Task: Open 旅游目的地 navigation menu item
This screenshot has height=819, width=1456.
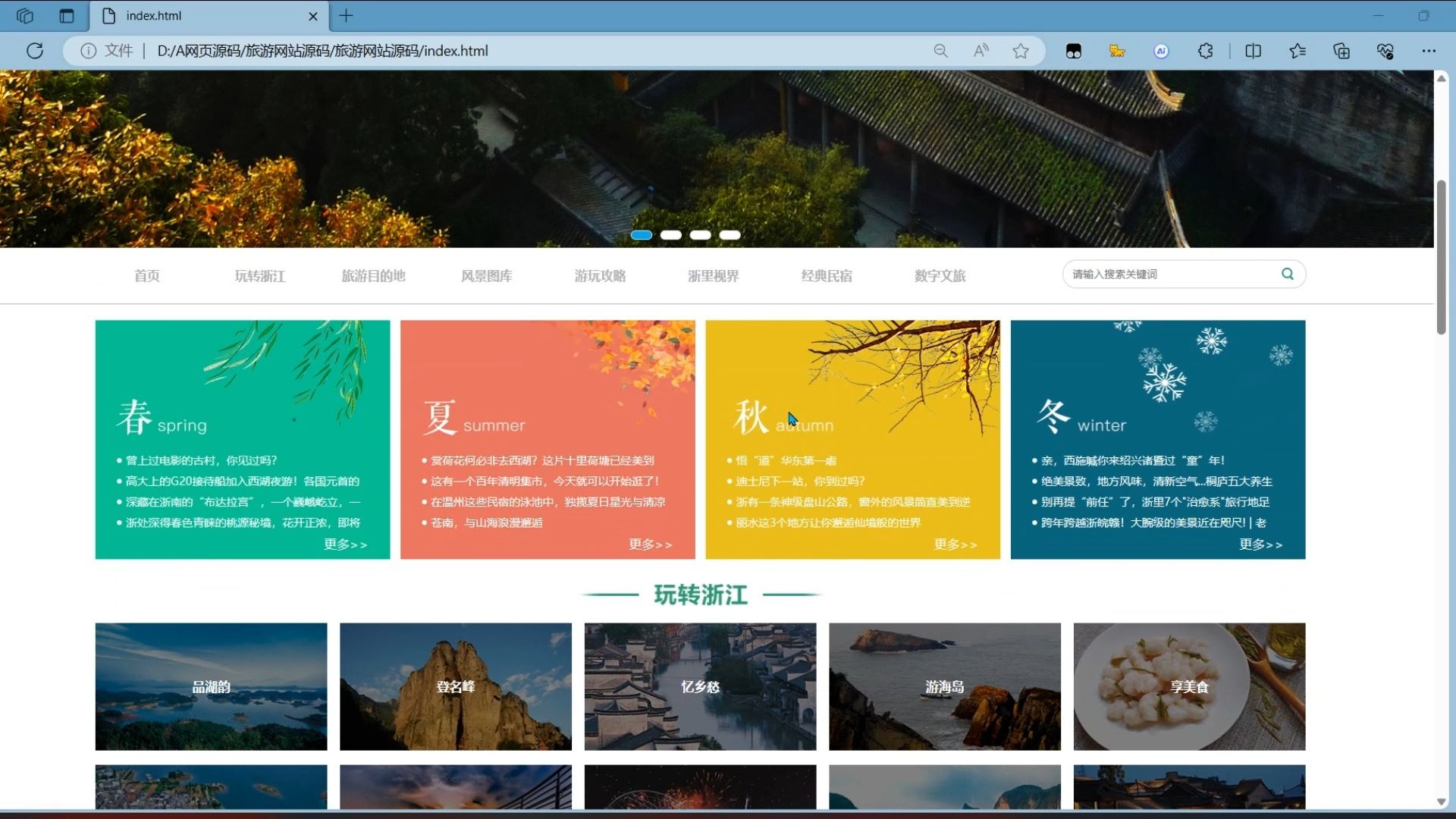Action: pos(373,276)
